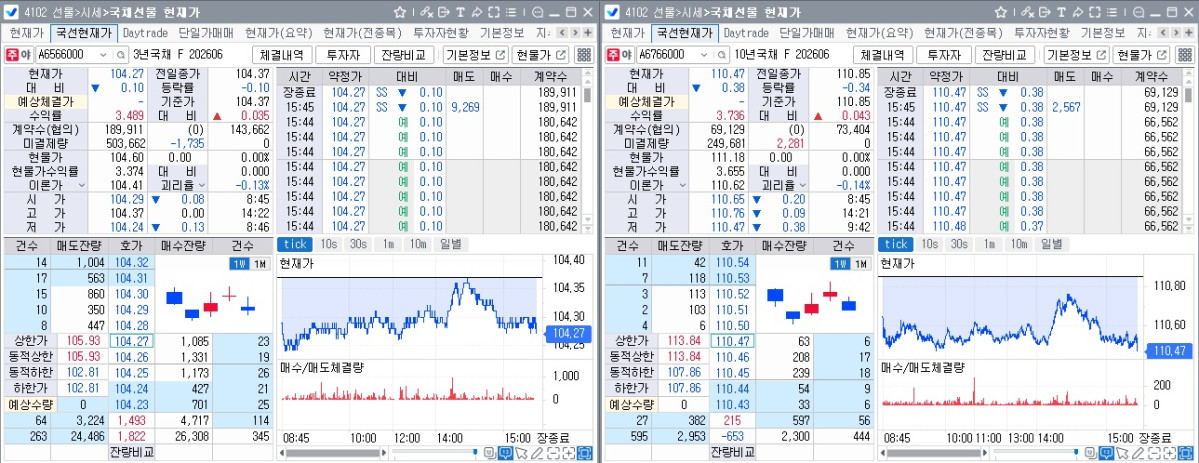The height and width of the screenshot is (463, 1199).
Task: Select the 1M candle toggle in the left window
Action: 260,264
